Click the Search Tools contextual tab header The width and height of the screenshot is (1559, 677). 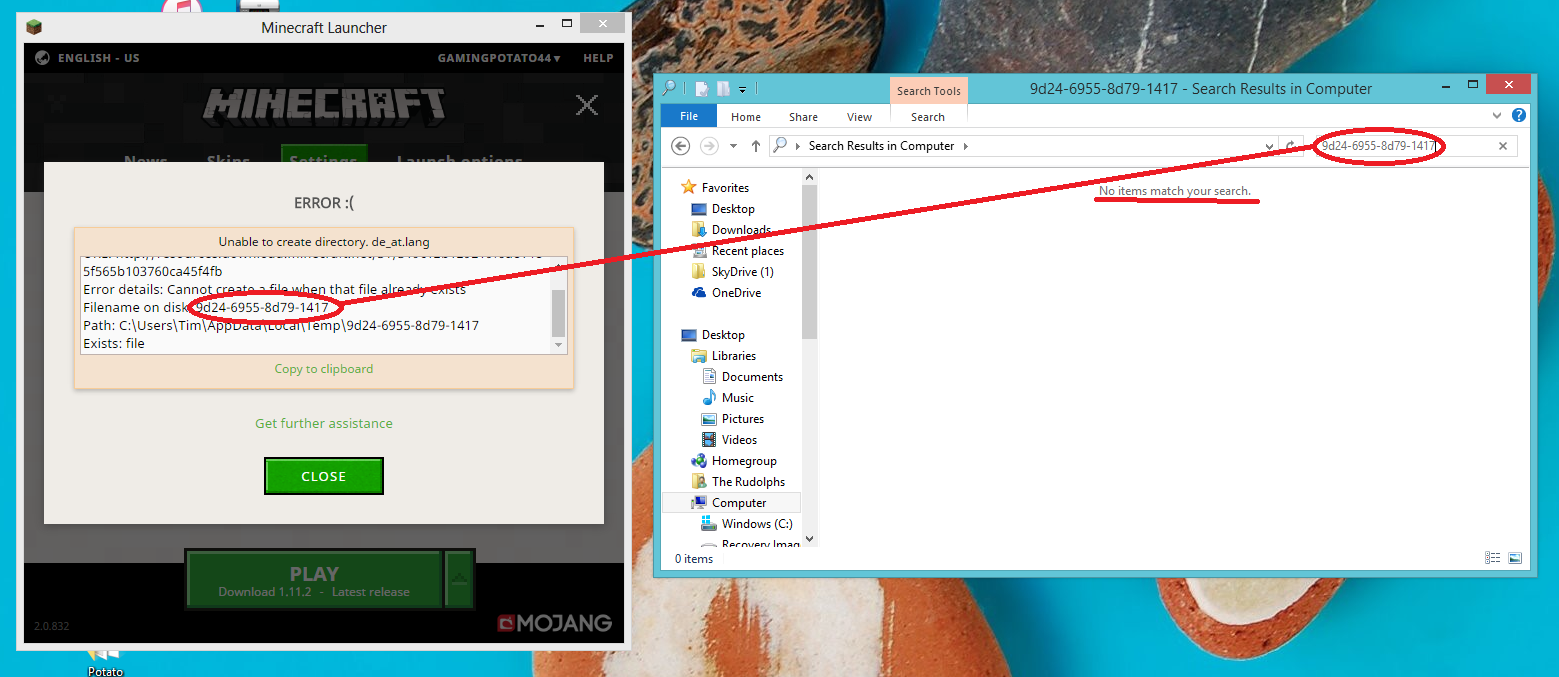[x=928, y=91]
